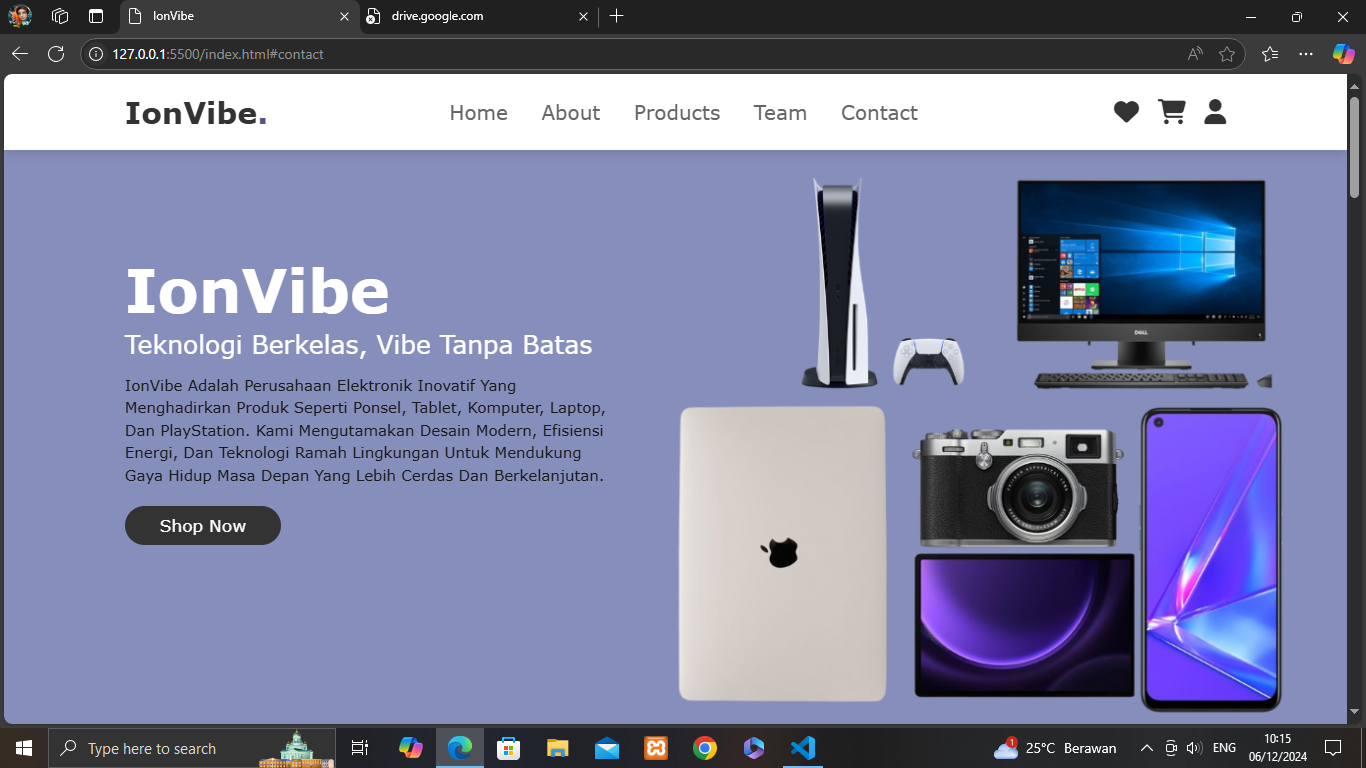The width and height of the screenshot is (1366, 768).
Task: Click the IonVibe logo link
Action: (195, 113)
